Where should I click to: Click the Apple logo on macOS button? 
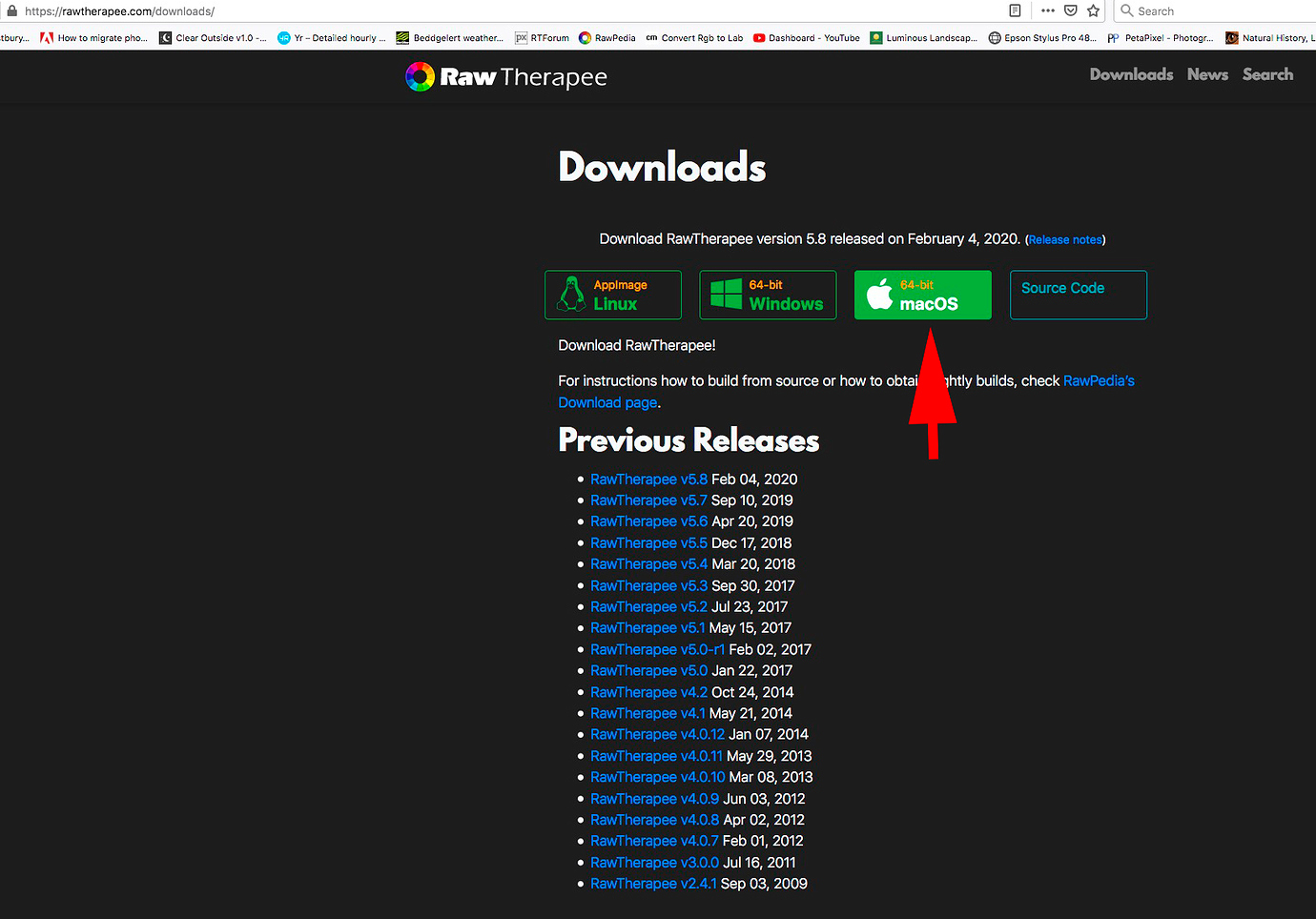click(879, 294)
